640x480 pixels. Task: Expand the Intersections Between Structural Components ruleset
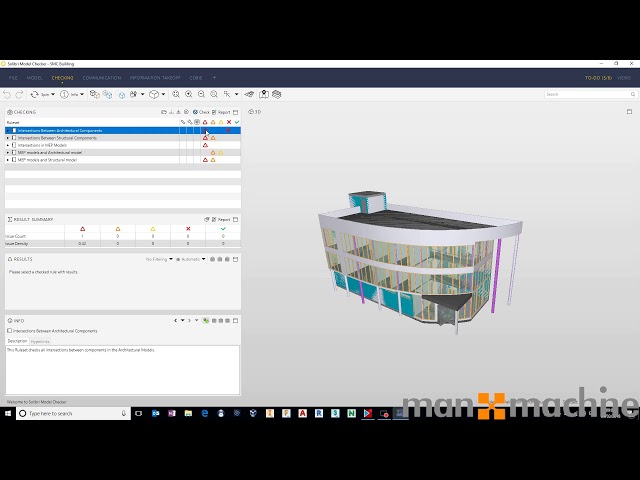(8, 138)
